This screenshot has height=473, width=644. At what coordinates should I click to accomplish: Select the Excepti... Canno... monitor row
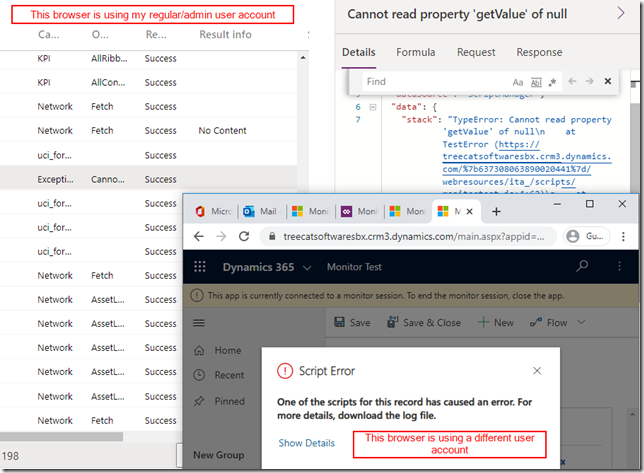(x=148, y=179)
